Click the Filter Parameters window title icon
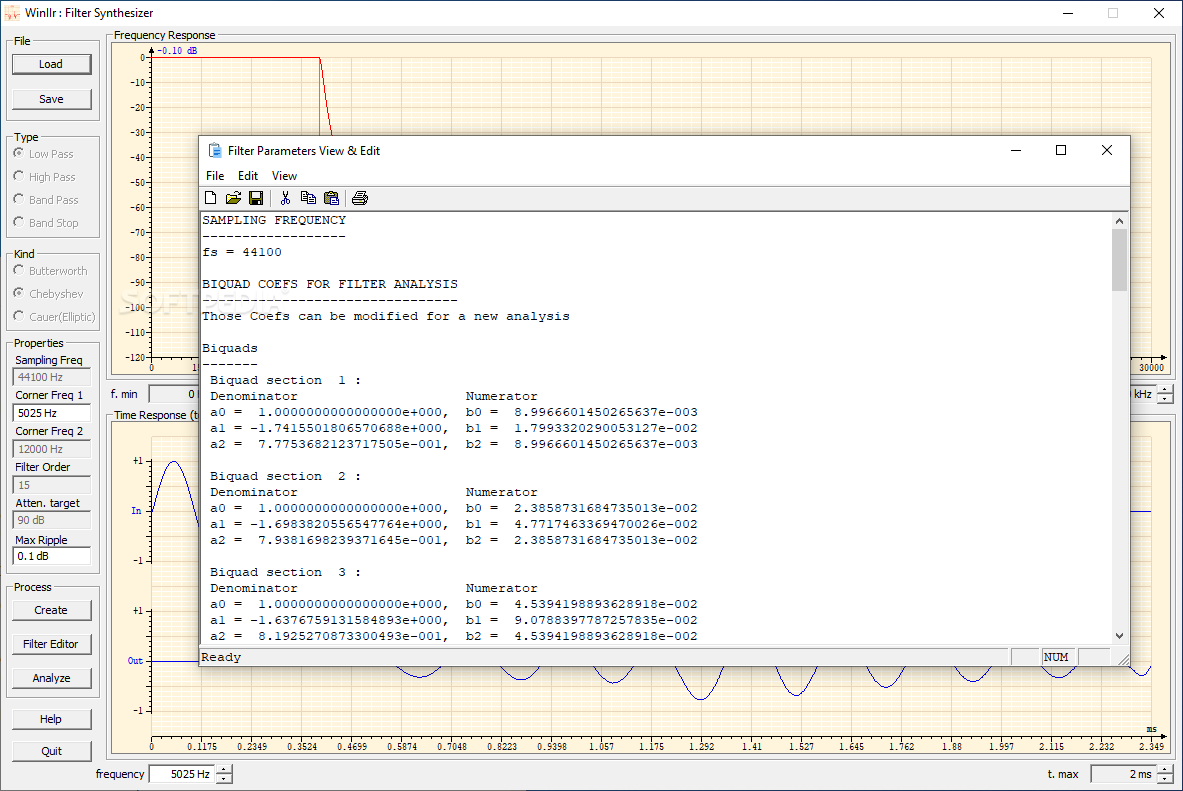The height and width of the screenshot is (791, 1183). click(x=215, y=150)
